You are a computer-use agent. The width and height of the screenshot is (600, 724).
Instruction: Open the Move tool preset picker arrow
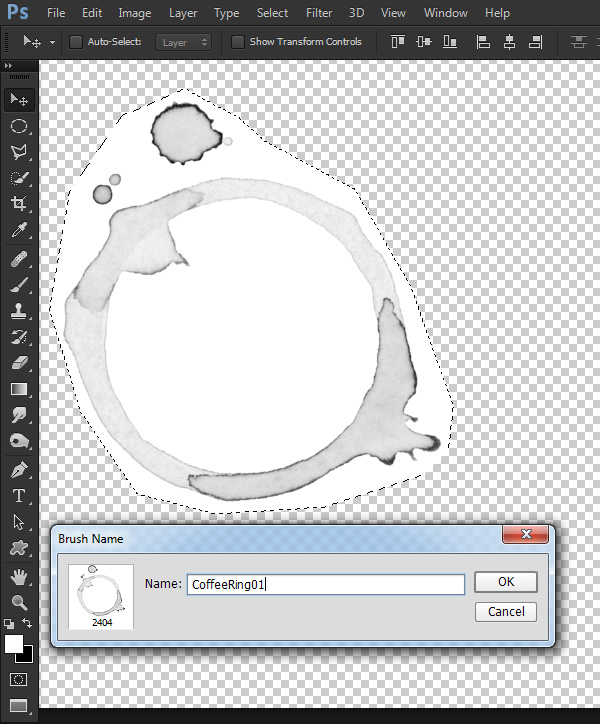click(x=52, y=42)
